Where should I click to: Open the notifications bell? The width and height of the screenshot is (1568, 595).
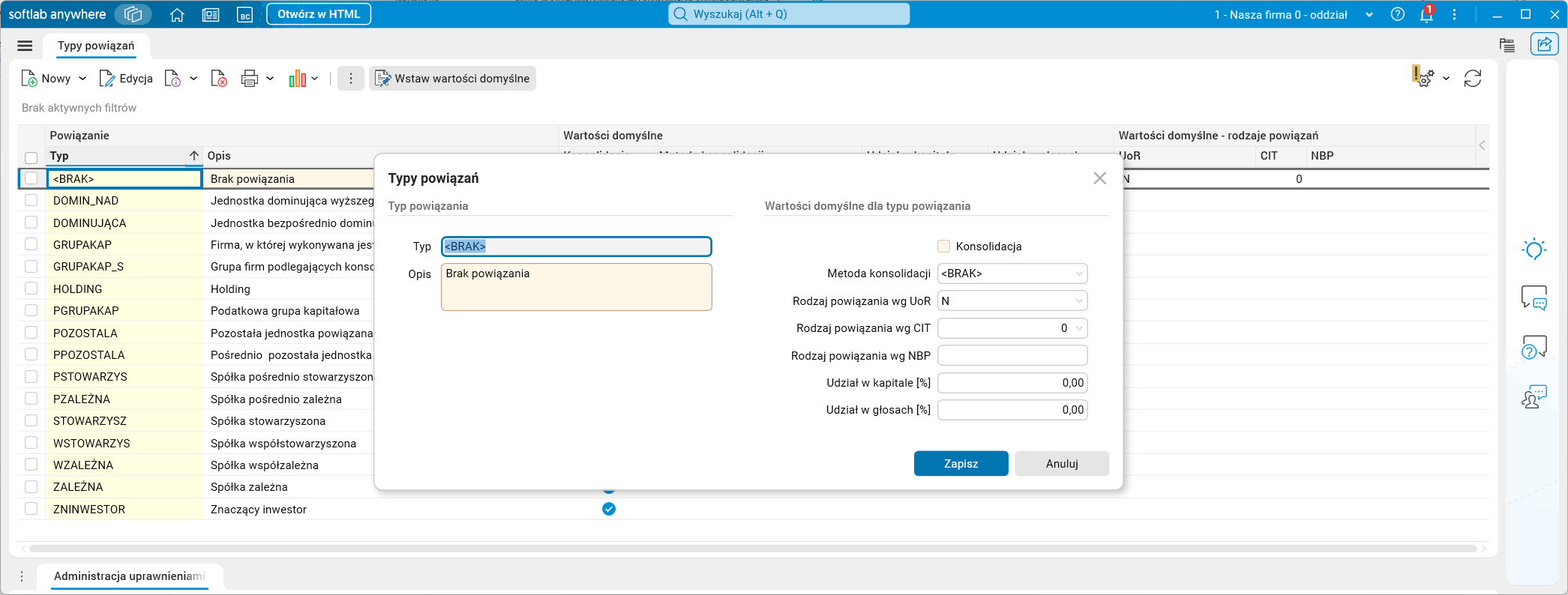coord(1426,14)
